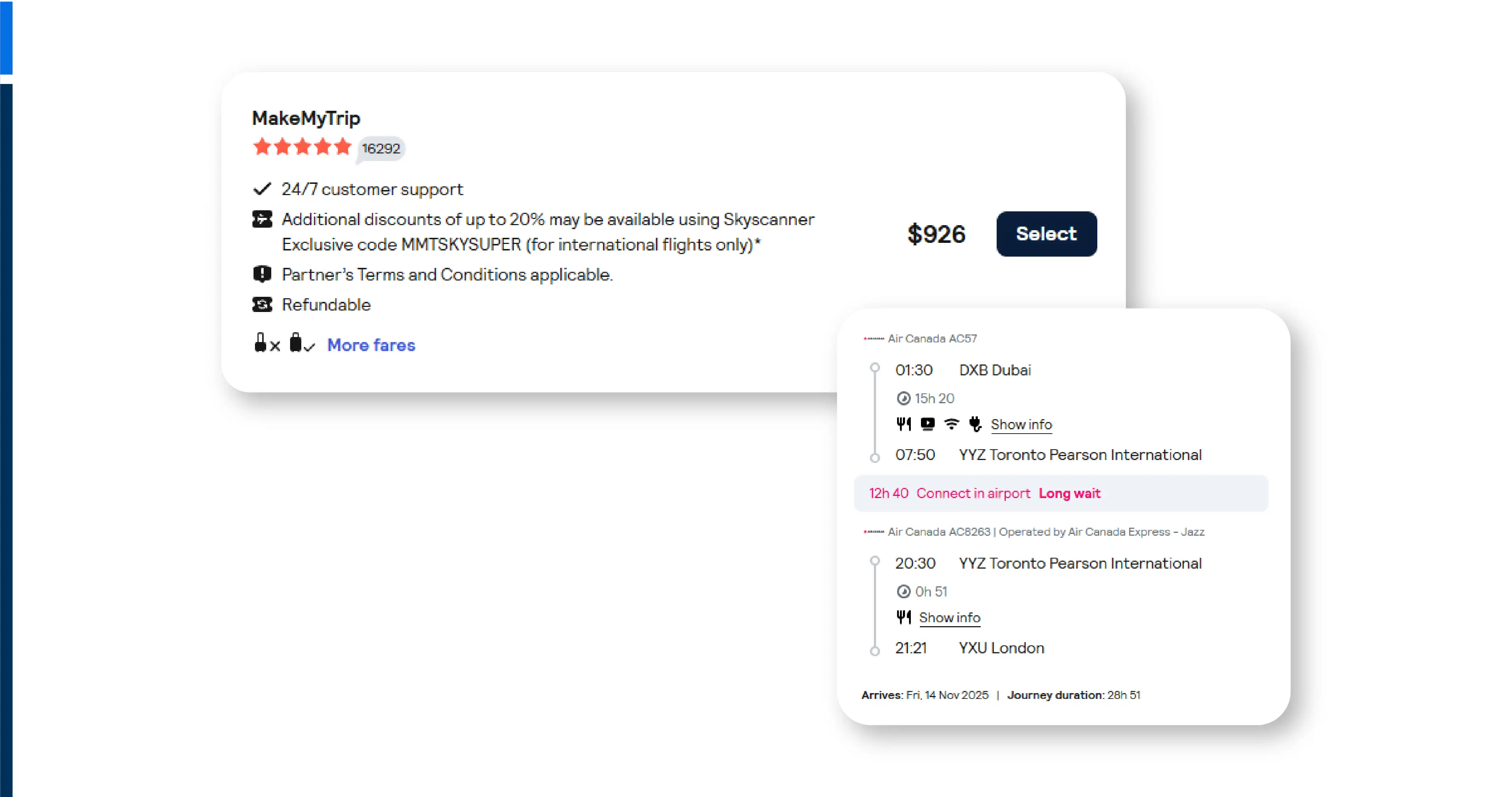Click the 16292 reviews count bubble
Image resolution: width=1512 pixels, height=797 pixels.
[x=381, y=148]
